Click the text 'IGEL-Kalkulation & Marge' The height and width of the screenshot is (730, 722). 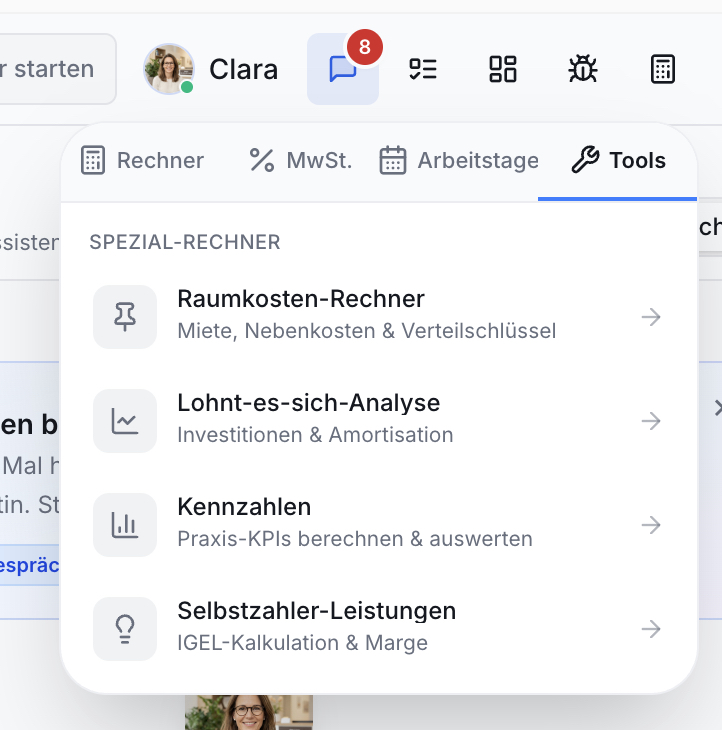[303, 643]
